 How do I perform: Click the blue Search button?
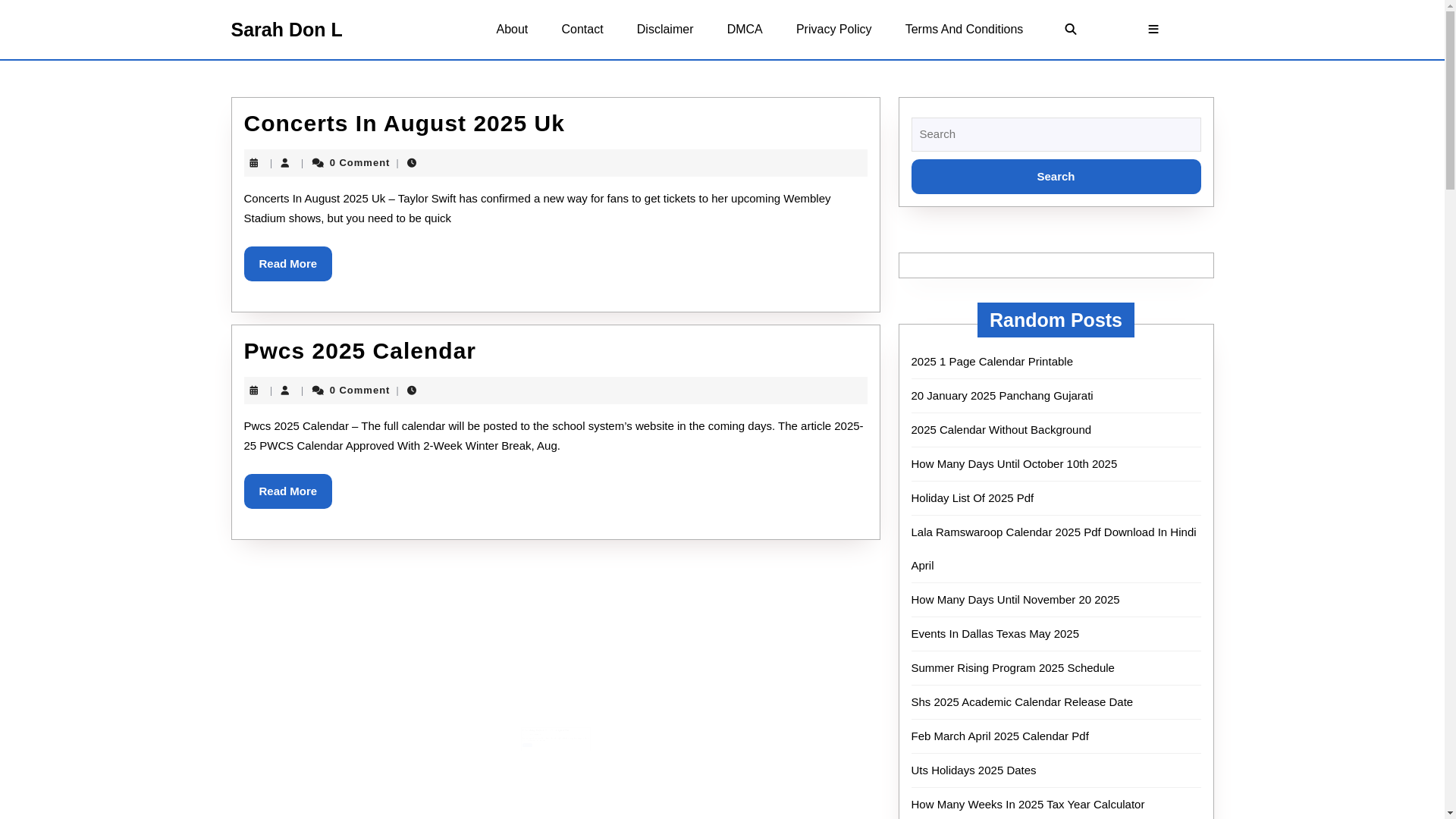point(1056,177)
